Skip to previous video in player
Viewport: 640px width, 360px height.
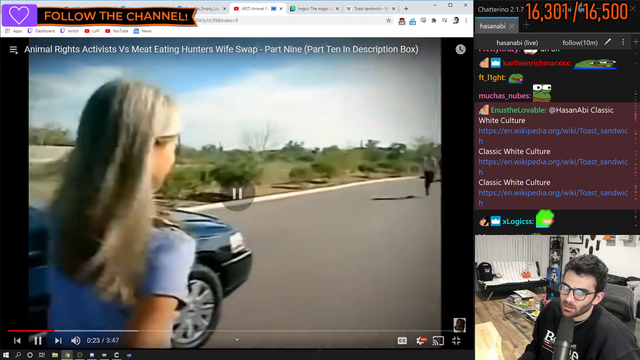tap(17, 340)
